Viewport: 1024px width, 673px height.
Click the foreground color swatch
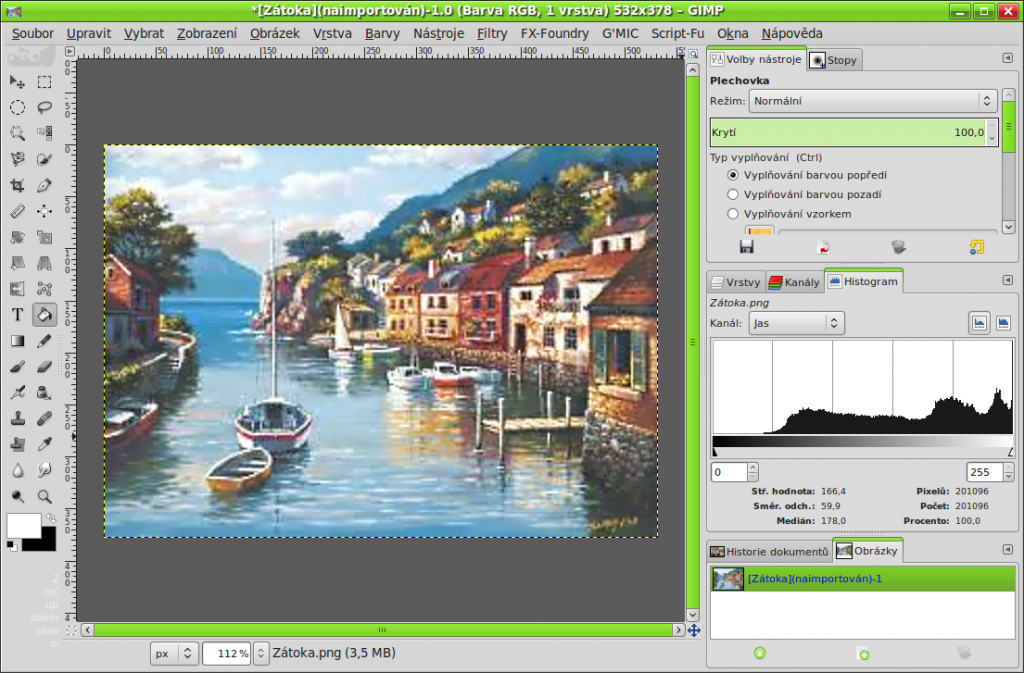point(24,525)
